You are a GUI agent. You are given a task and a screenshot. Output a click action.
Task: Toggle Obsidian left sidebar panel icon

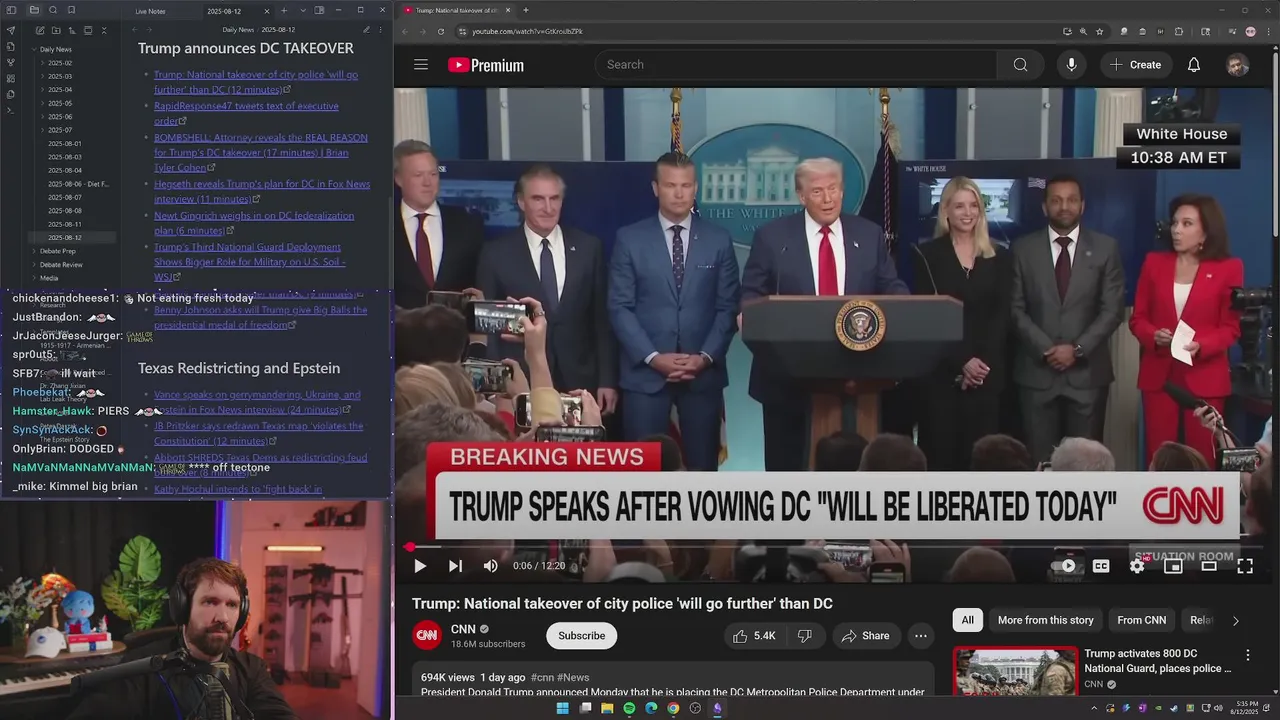10,10
